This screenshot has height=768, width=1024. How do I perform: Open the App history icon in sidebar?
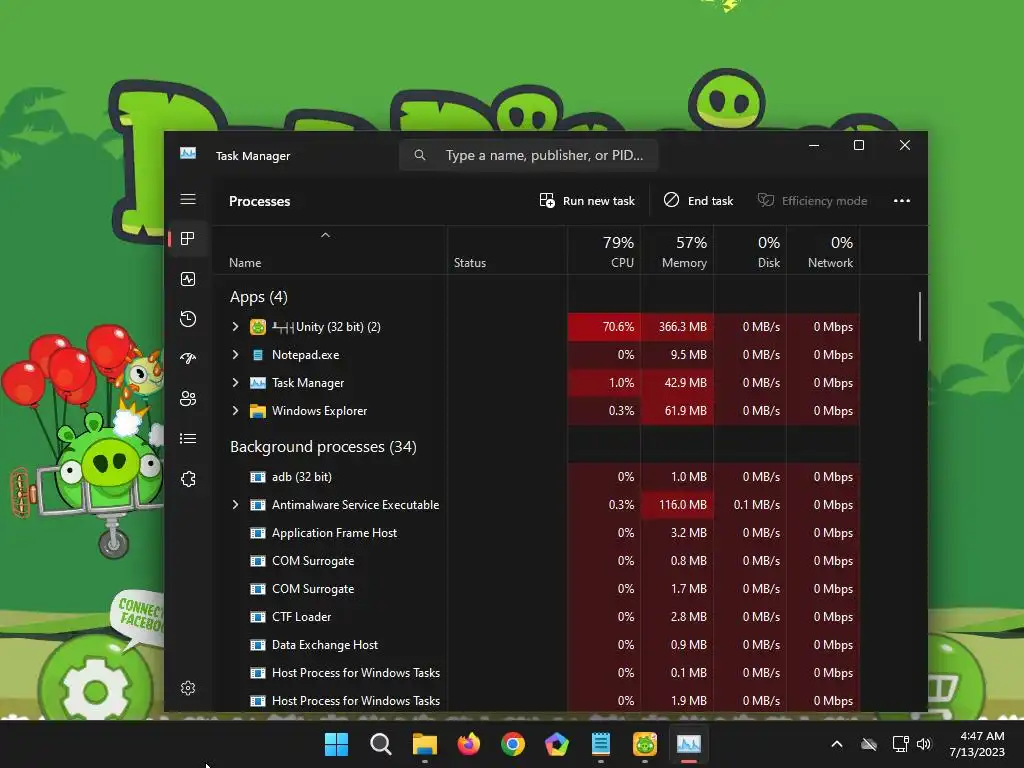[x=188, y=319]
